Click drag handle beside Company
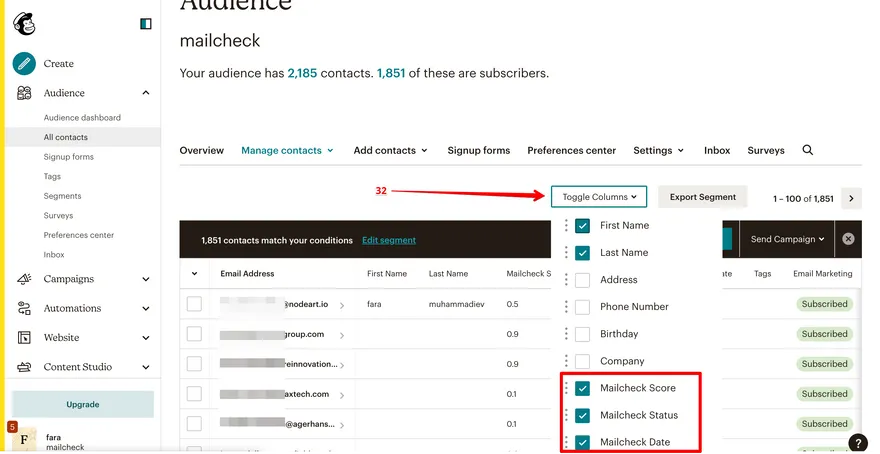Screen dimensions: 880x454 pyautogui.click(x=566, y=360)
